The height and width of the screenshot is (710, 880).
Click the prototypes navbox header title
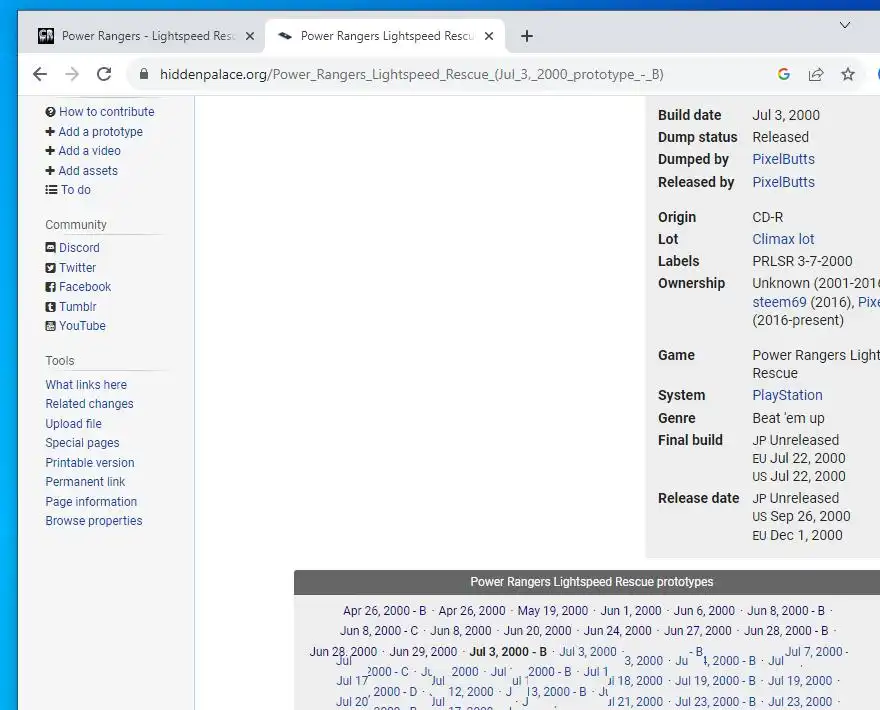[x=592, y=582]
